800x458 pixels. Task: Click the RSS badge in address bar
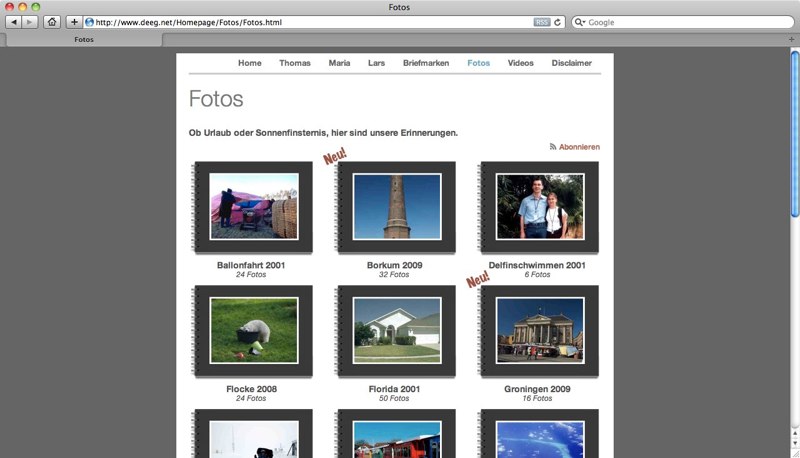point(541,22)
